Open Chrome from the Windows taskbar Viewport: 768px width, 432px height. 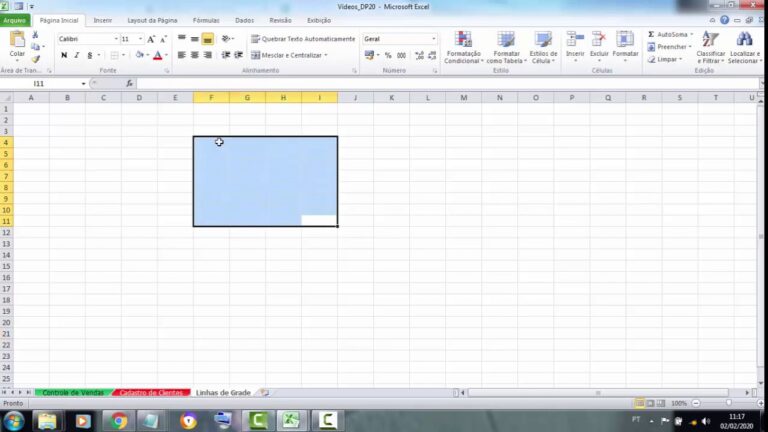click(x=118, y=421)
